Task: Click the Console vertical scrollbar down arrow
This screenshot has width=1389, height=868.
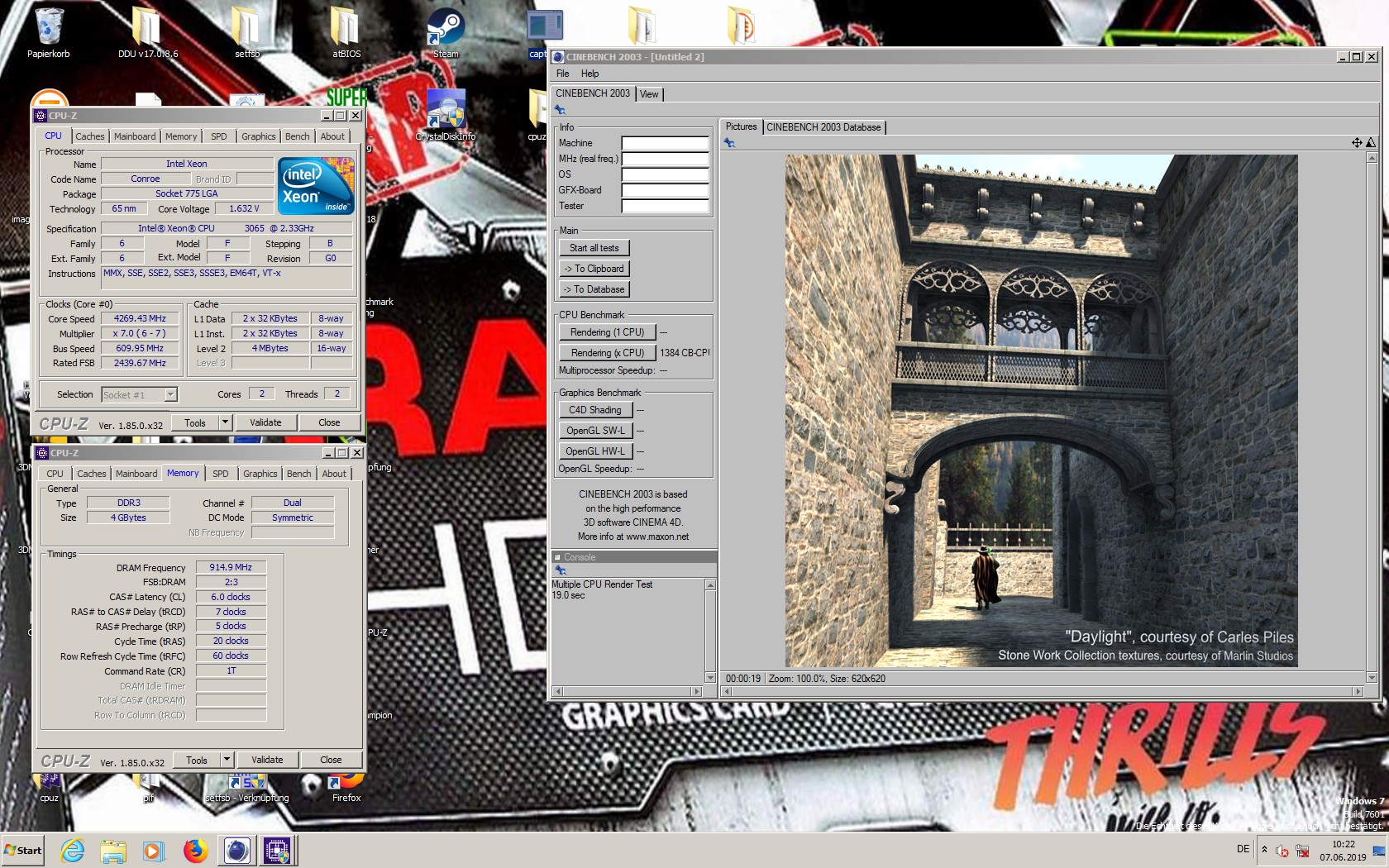Action: 709,678
